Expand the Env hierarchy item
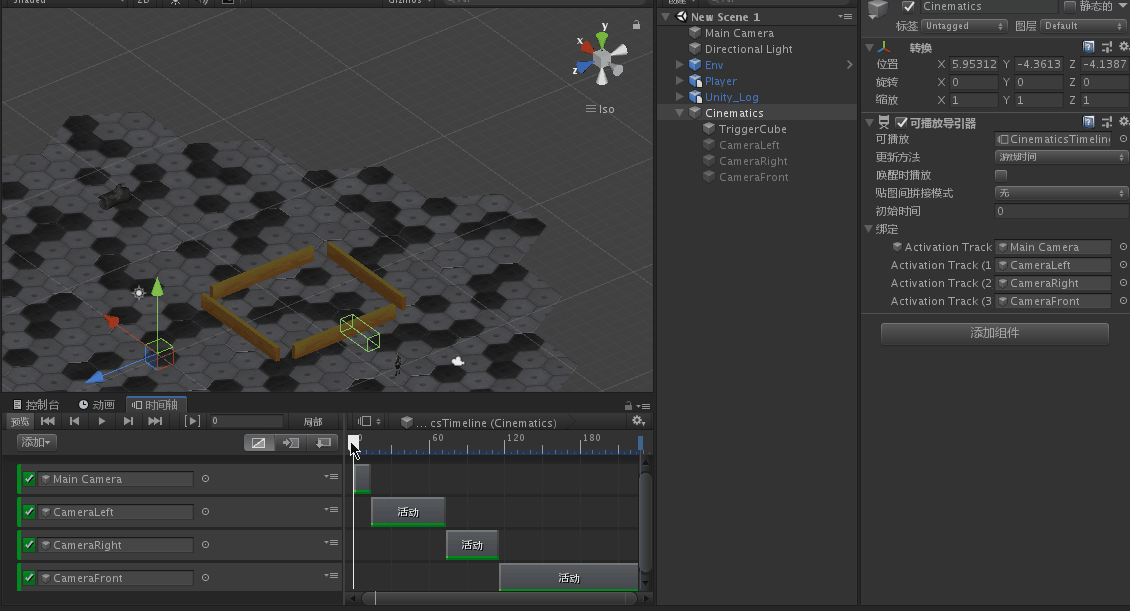 [680, 65]
